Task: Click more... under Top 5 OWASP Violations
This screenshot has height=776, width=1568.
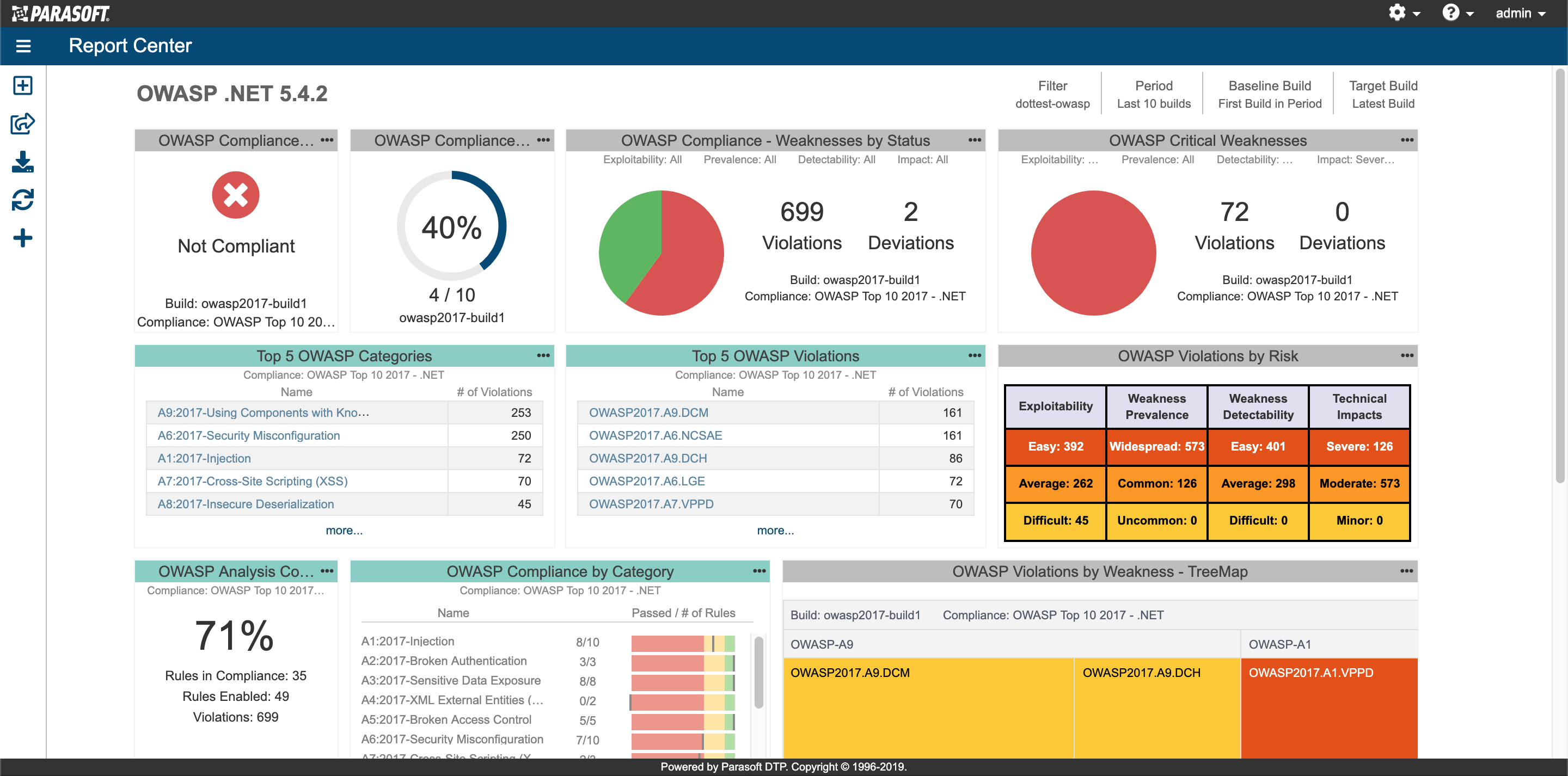Action: click(x=775, y=530)
